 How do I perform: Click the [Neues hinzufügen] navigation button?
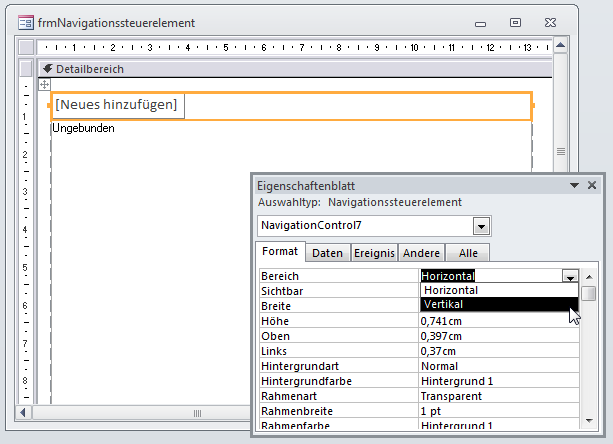[x=117, y=104]
